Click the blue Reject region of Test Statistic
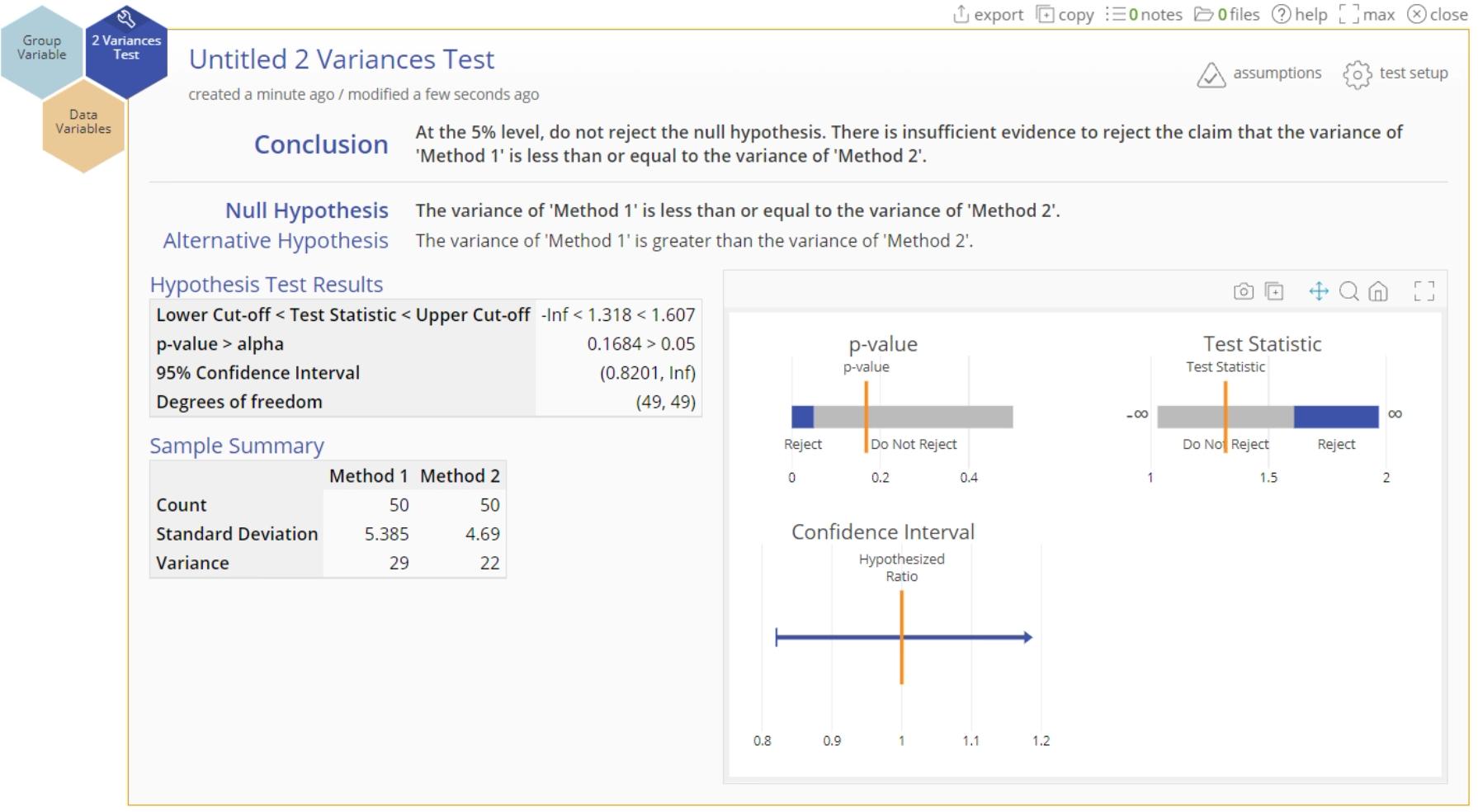The image size is (1478, 812). tap(1335, 417)
